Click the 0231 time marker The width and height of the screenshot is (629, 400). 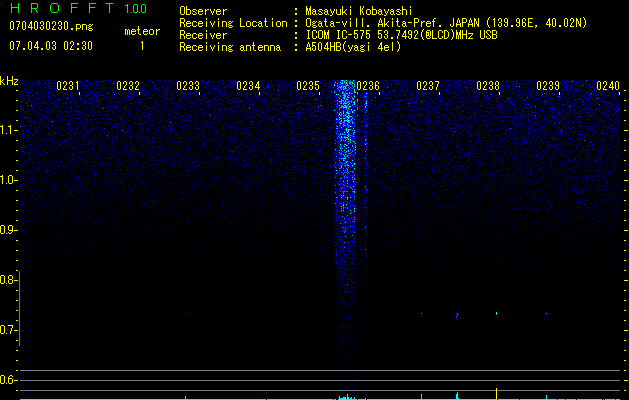tap(68, 86)
